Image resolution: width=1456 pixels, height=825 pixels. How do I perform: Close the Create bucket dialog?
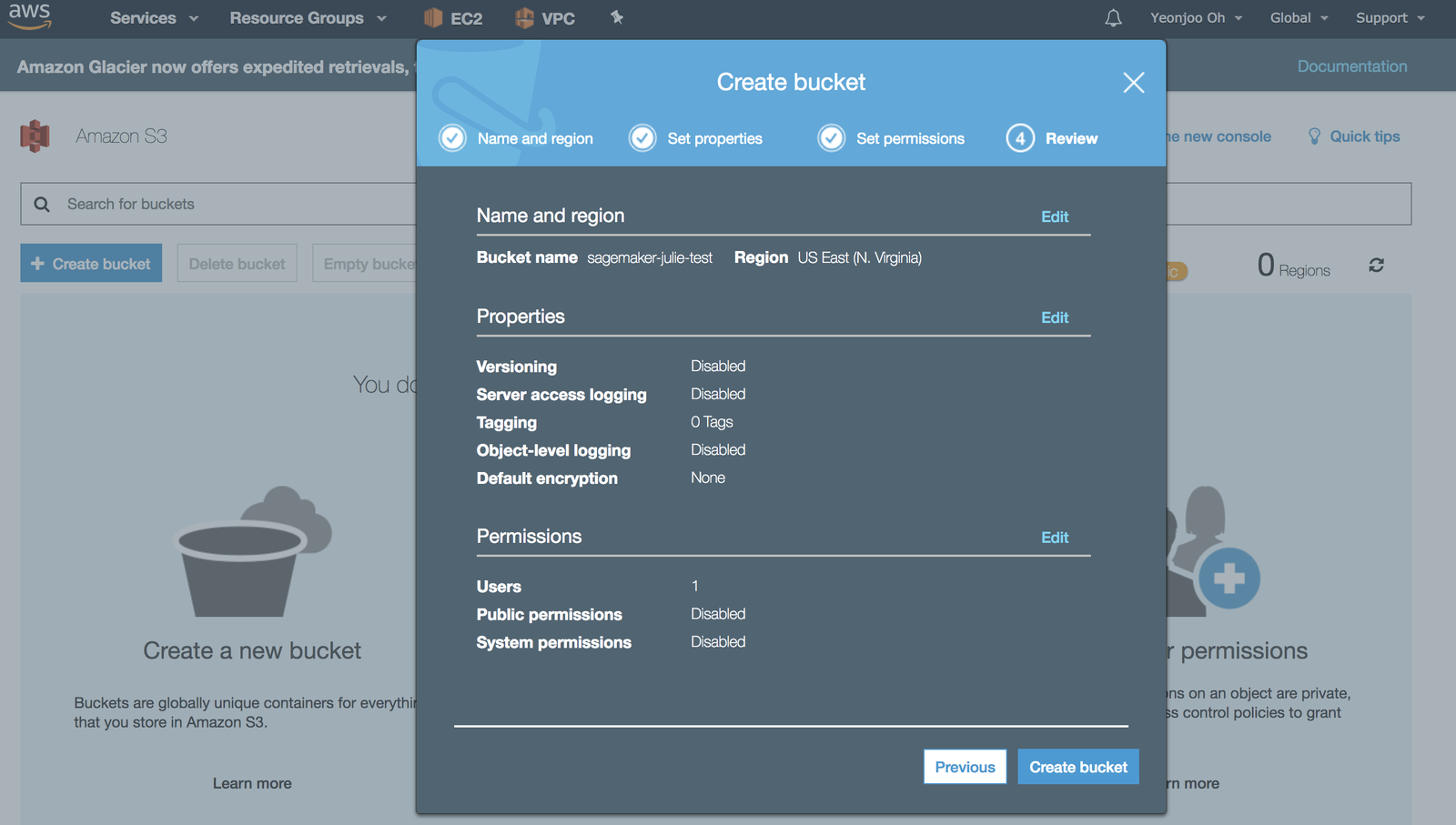click(x=1133, y=83)
